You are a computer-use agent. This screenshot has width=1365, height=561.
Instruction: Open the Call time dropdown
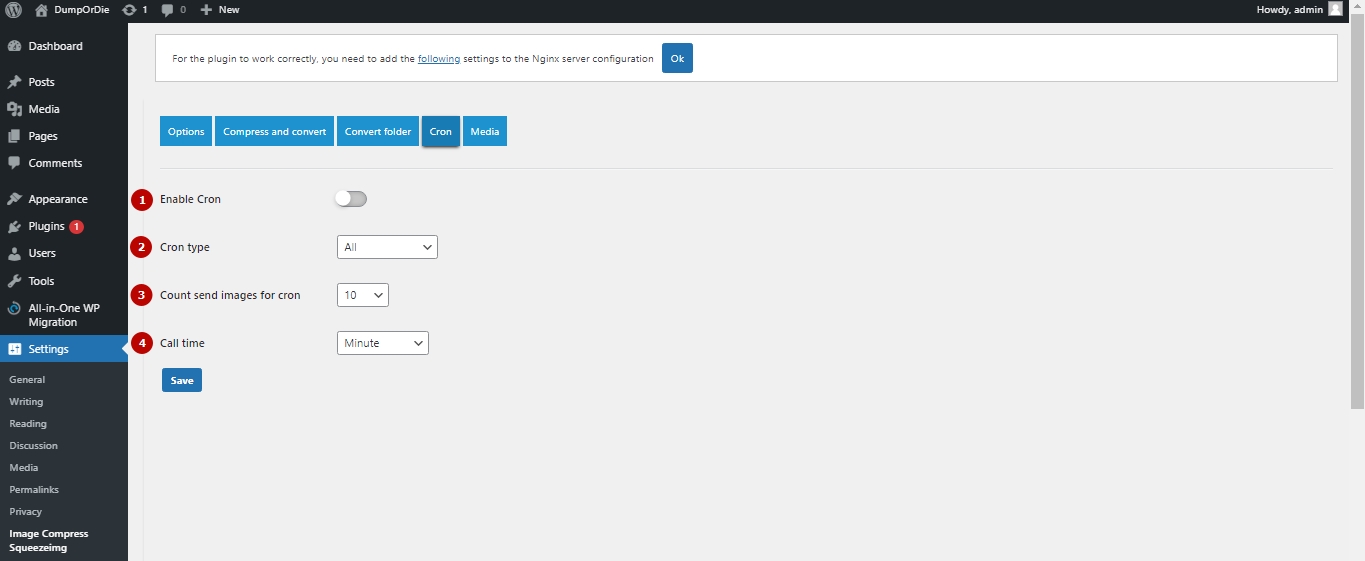coord(383,343)
